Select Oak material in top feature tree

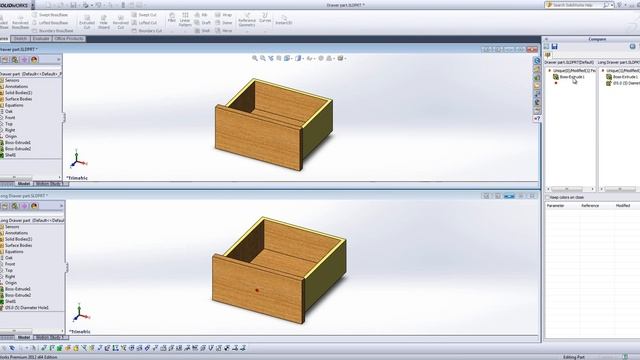click(x=9, y=111)
